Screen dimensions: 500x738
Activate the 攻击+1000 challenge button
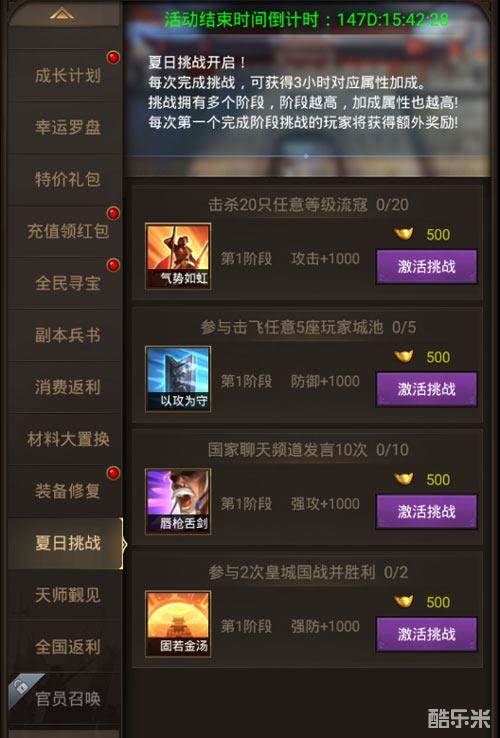(x=427, y=266)
